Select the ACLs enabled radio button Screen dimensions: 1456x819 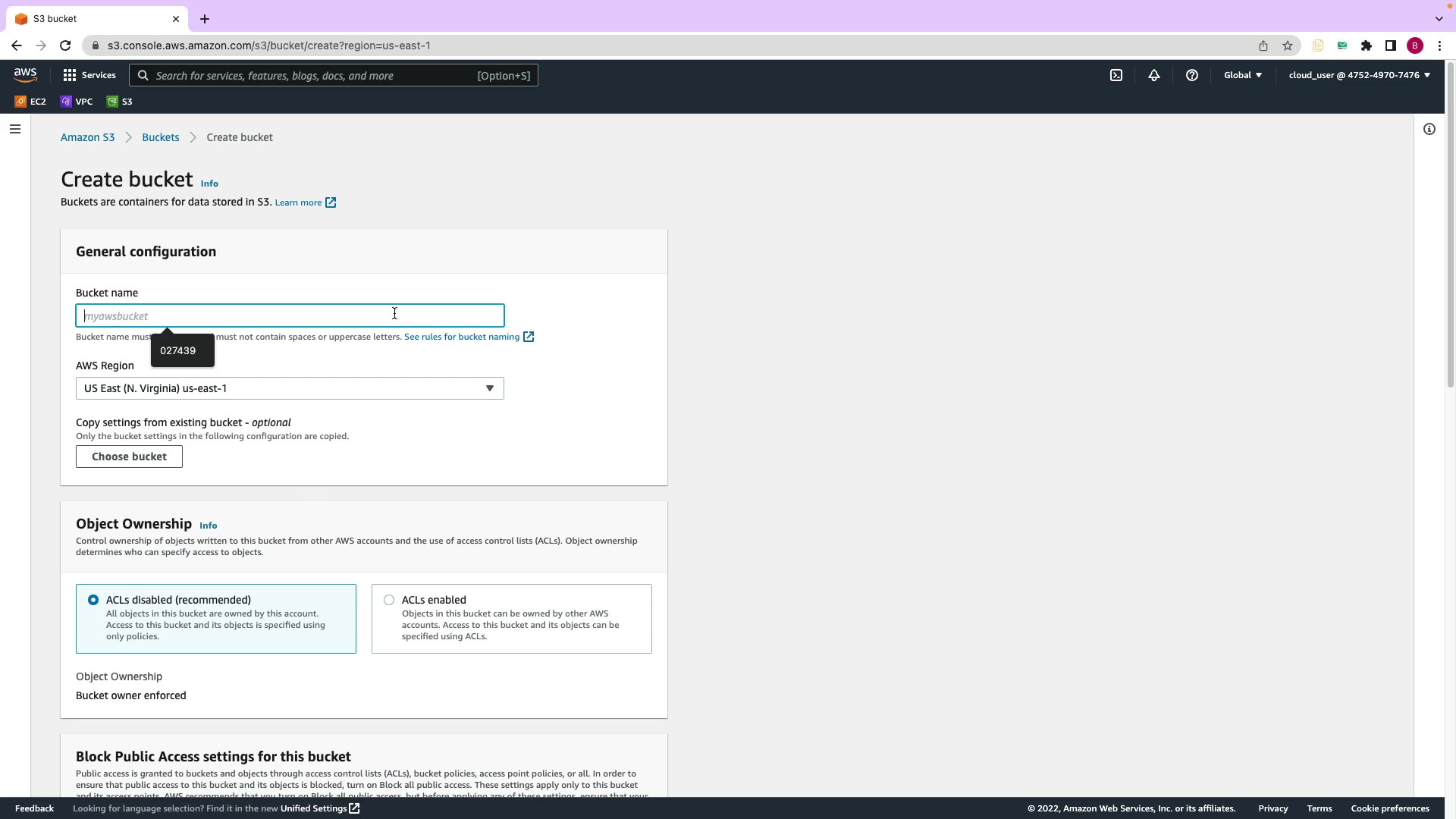tap(389, 600)
